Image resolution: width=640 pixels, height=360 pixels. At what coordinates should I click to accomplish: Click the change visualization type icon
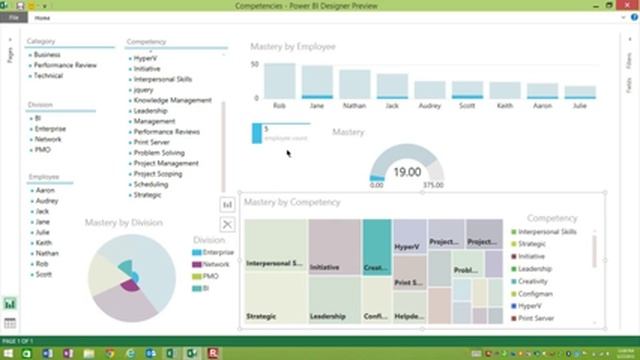227,204
